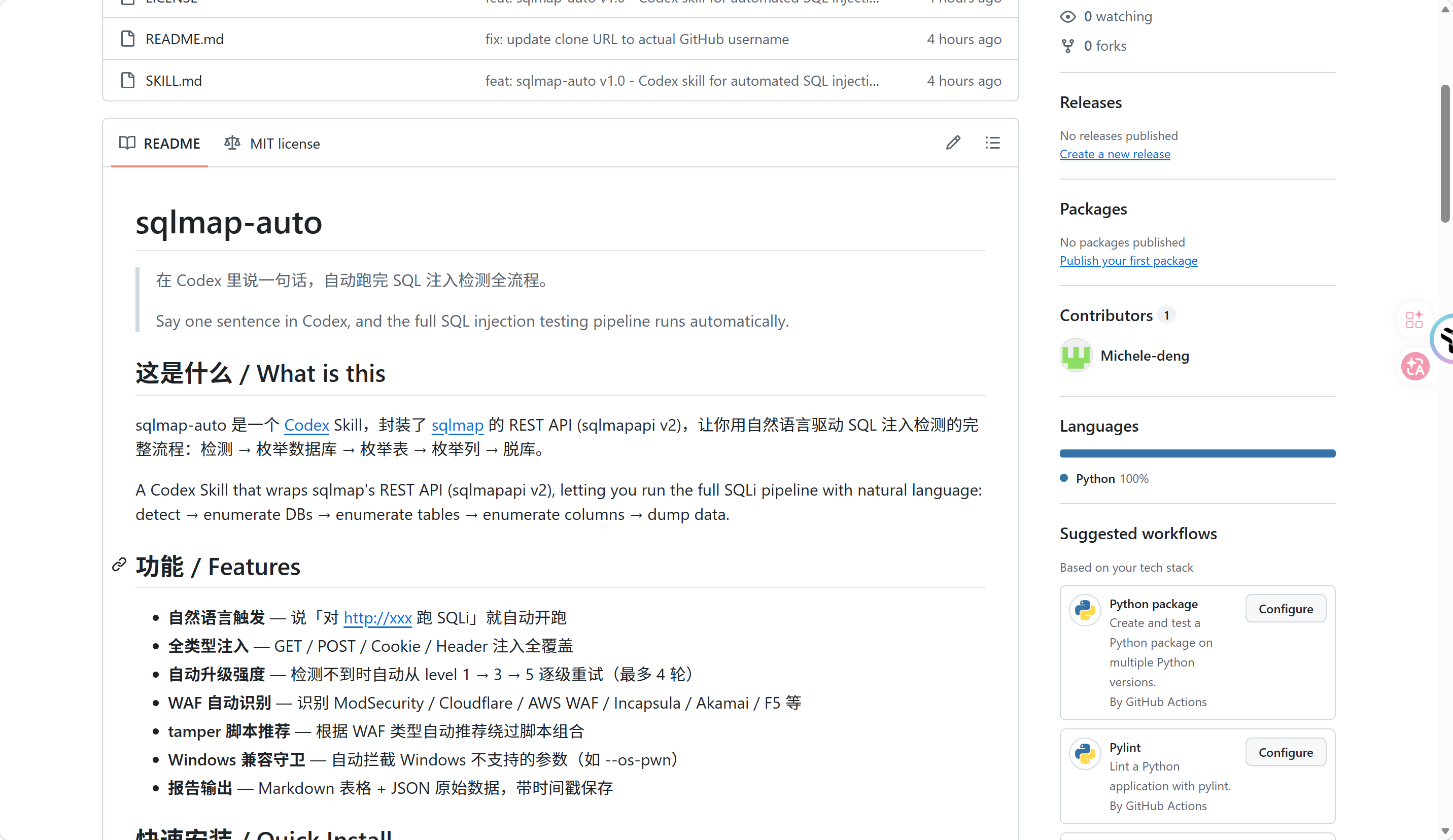Click the 'sqlmap-auto' README title
The width and height of the screenshot is (1453, 840).
pos(229,222)
